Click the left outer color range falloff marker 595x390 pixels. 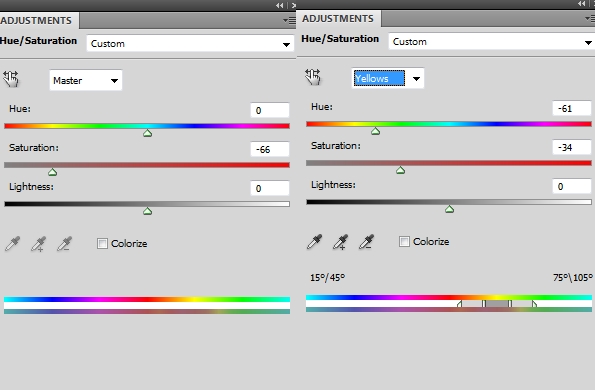click(x=460, y=304)
